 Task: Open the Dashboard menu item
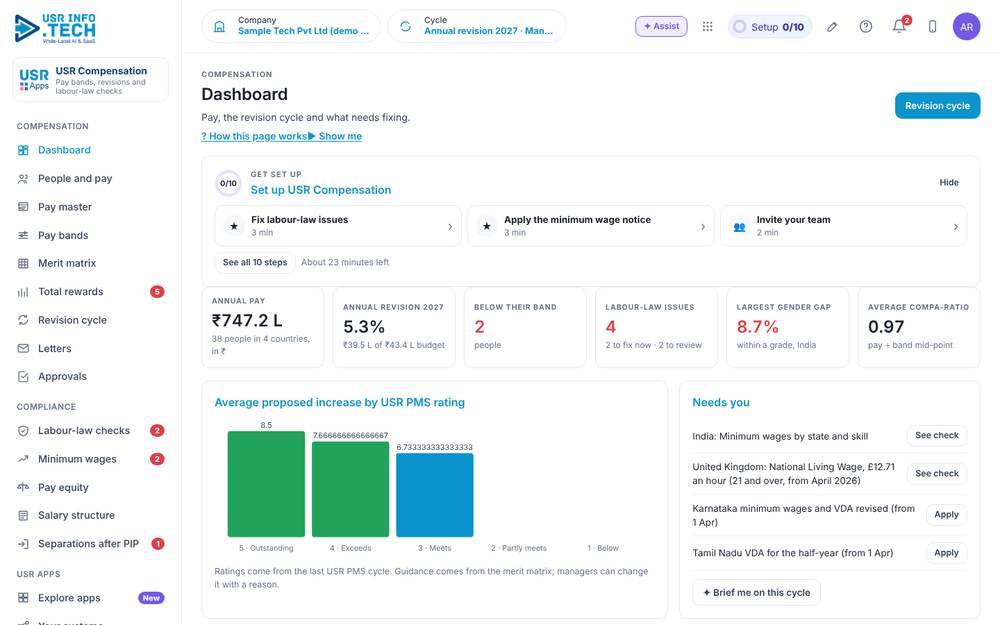91,150
